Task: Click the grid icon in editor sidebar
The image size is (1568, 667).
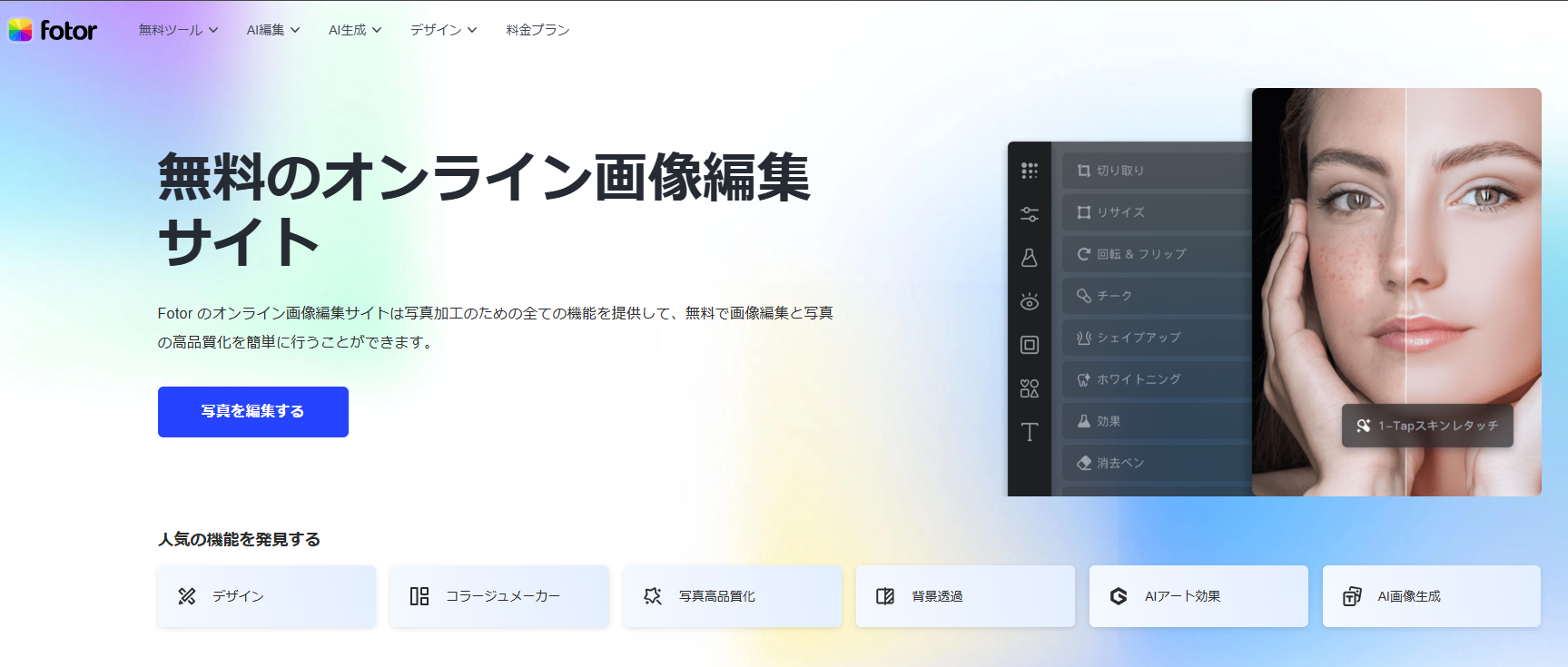Action: pyautogui.click(x=1029, y=171)
